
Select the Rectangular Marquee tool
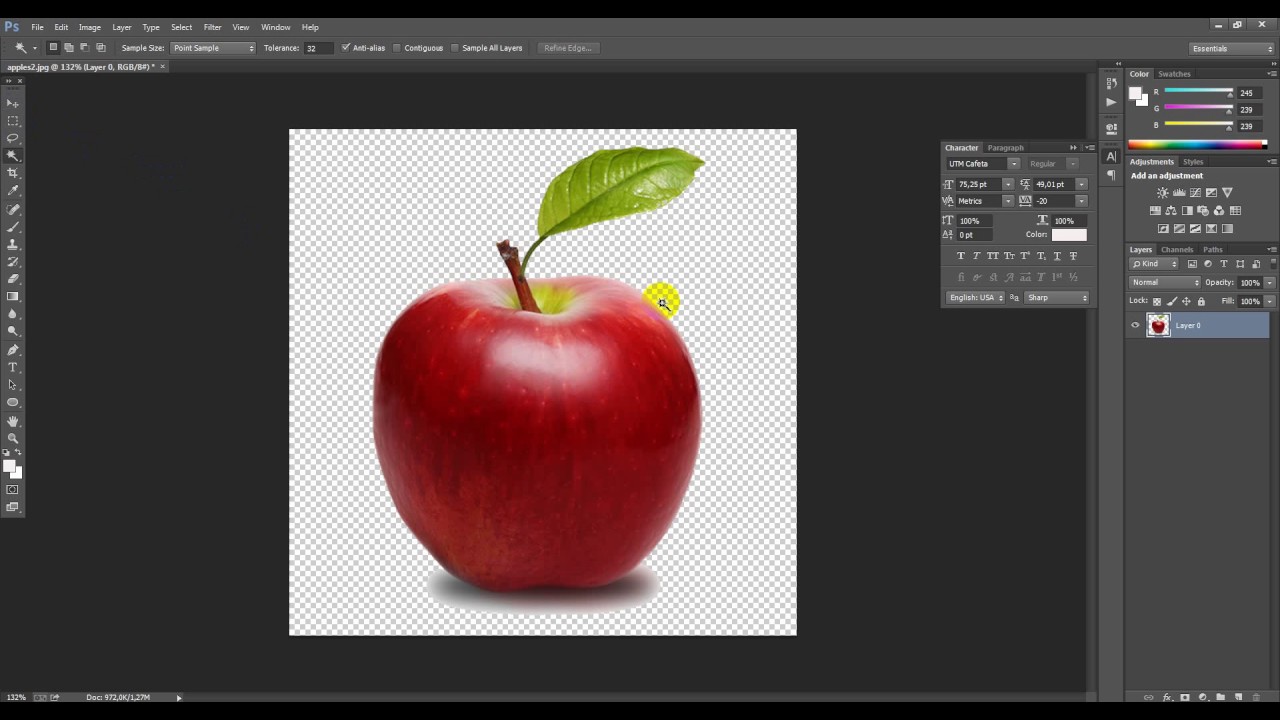(13, 120)
